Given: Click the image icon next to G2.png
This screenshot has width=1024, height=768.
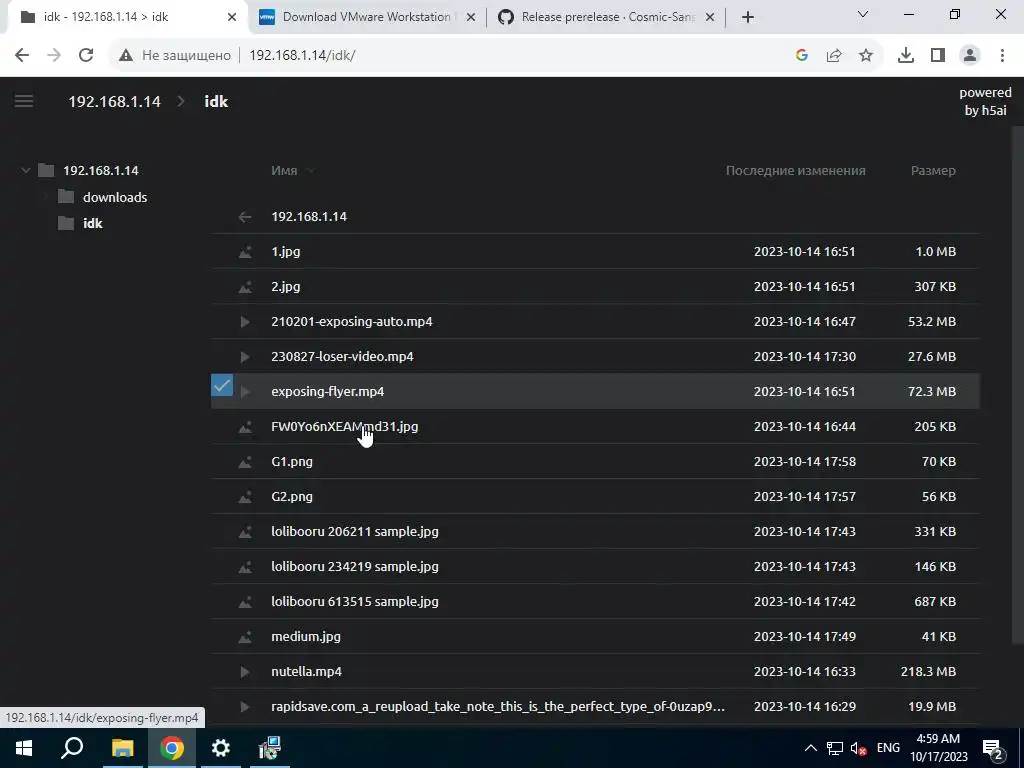Looking at the screenshot, I should (x=245, y=496).
